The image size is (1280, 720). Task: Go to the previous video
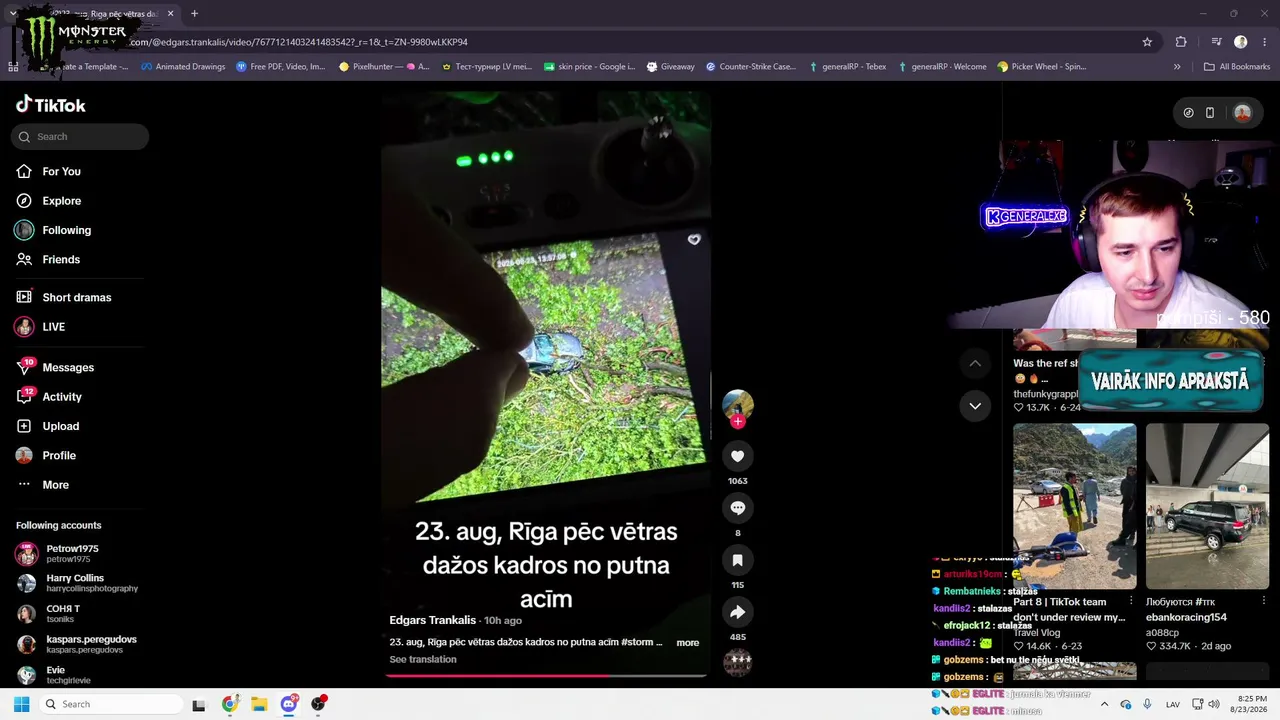[x=975, y=363]
